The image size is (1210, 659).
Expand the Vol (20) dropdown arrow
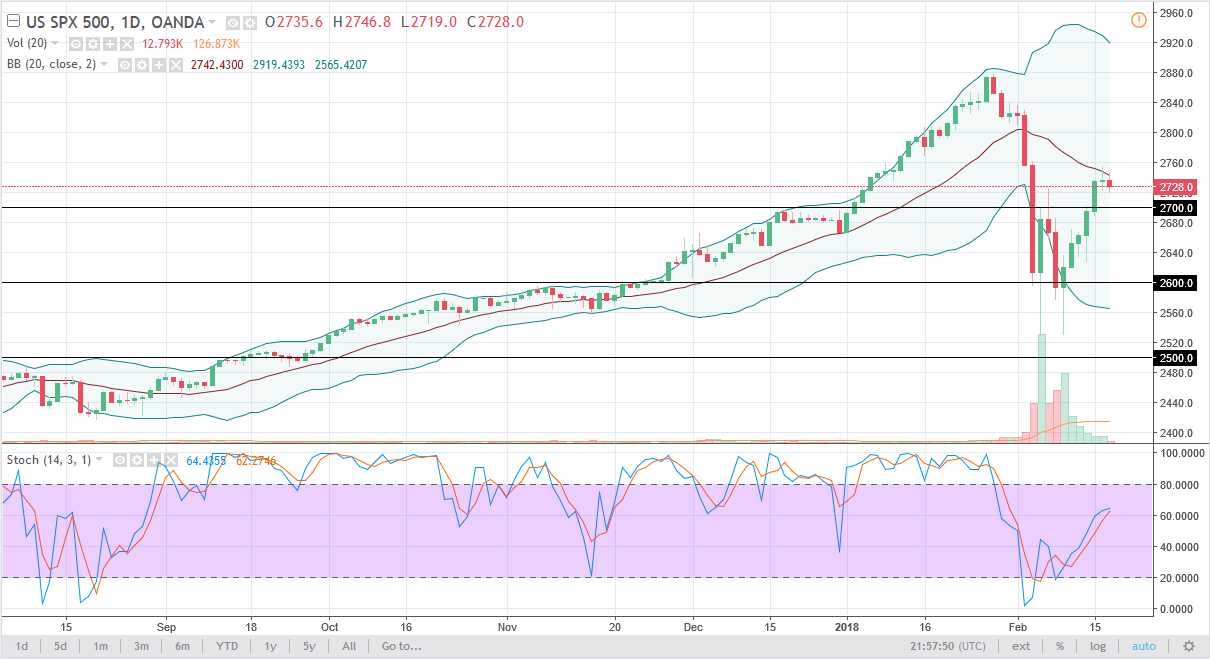[54, 43]
